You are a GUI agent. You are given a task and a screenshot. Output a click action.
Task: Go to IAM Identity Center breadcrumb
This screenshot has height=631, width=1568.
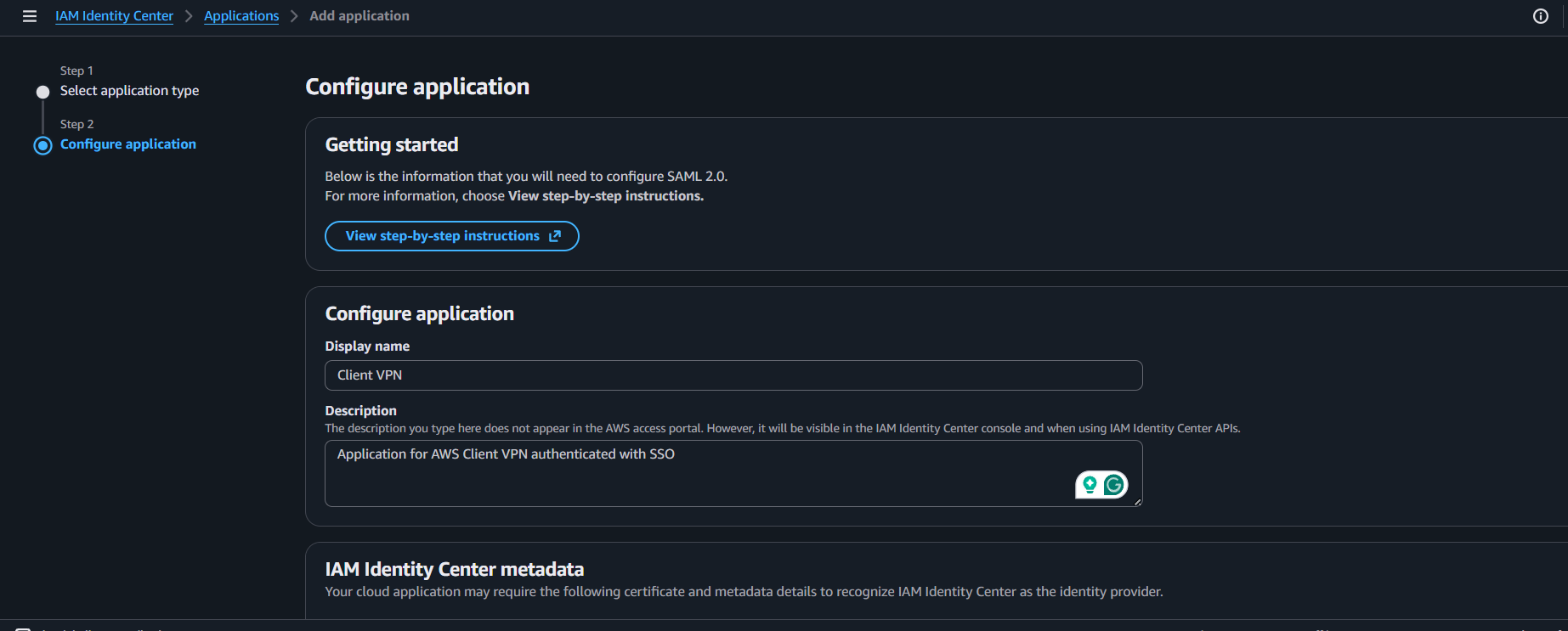[114, 16]
